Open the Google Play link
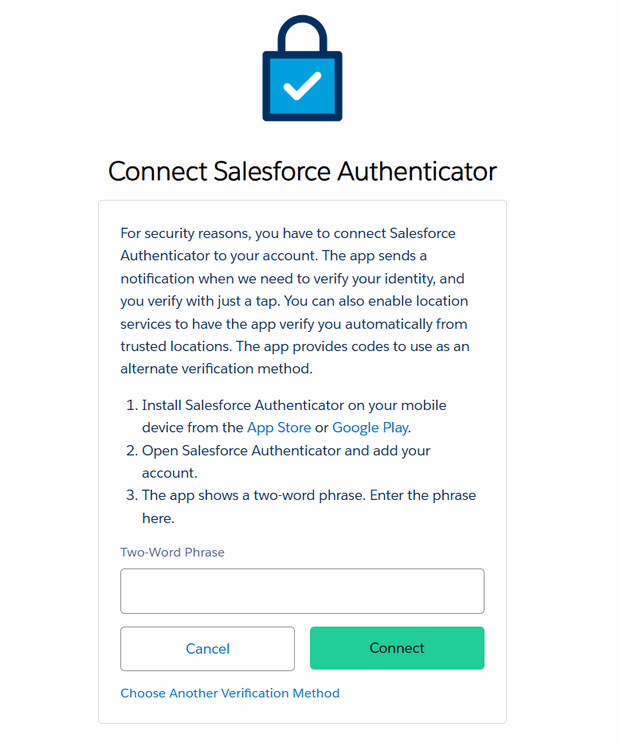The image size is (620, 746). [x=370, y=428]
